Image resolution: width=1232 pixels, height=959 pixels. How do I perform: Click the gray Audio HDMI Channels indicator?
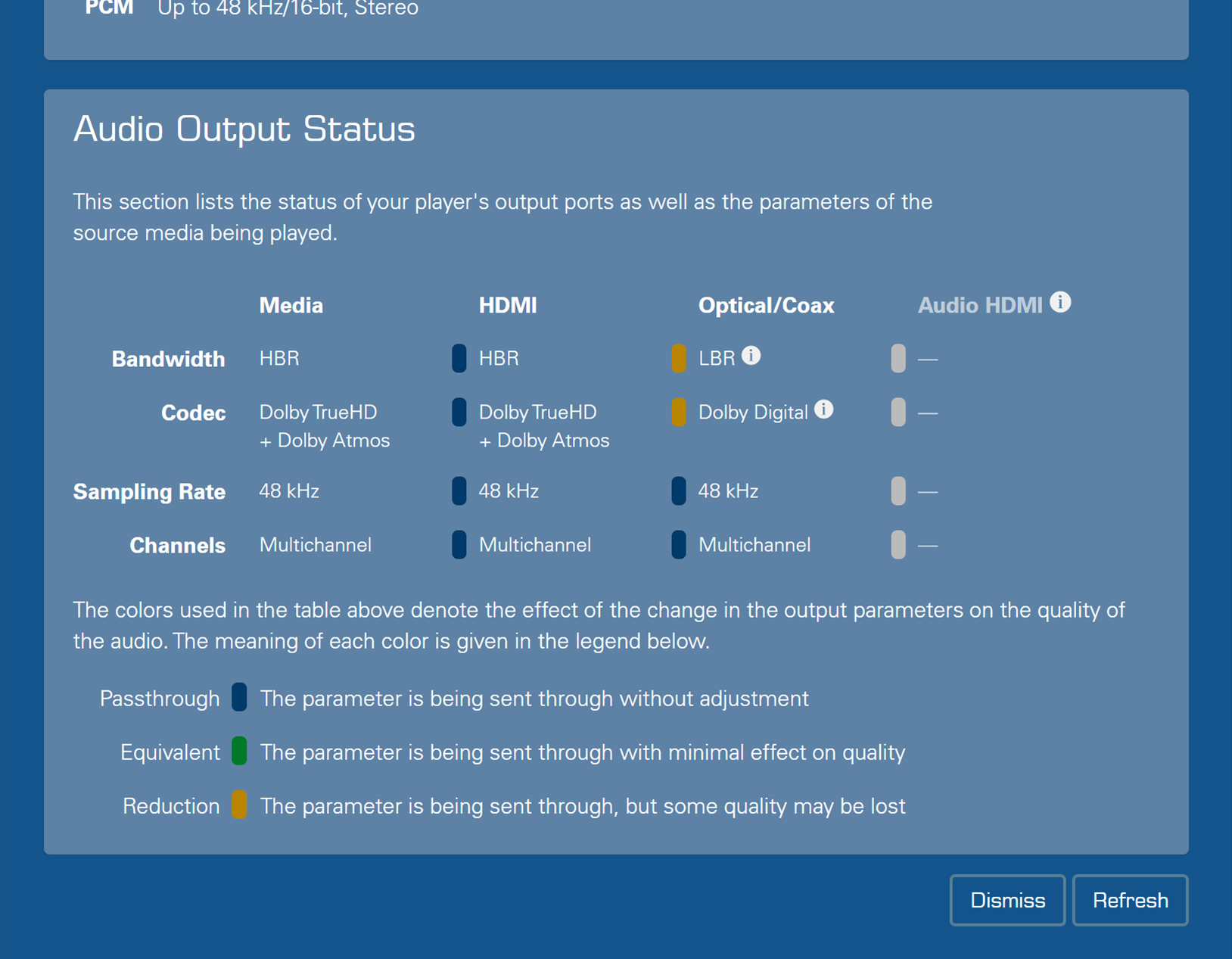pos(898,545)
